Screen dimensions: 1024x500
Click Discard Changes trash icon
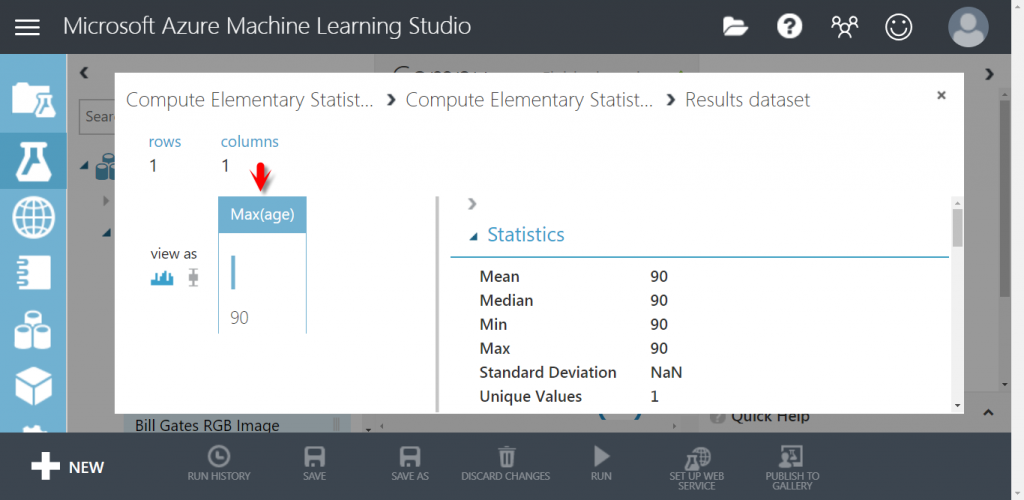pos(505,464)
